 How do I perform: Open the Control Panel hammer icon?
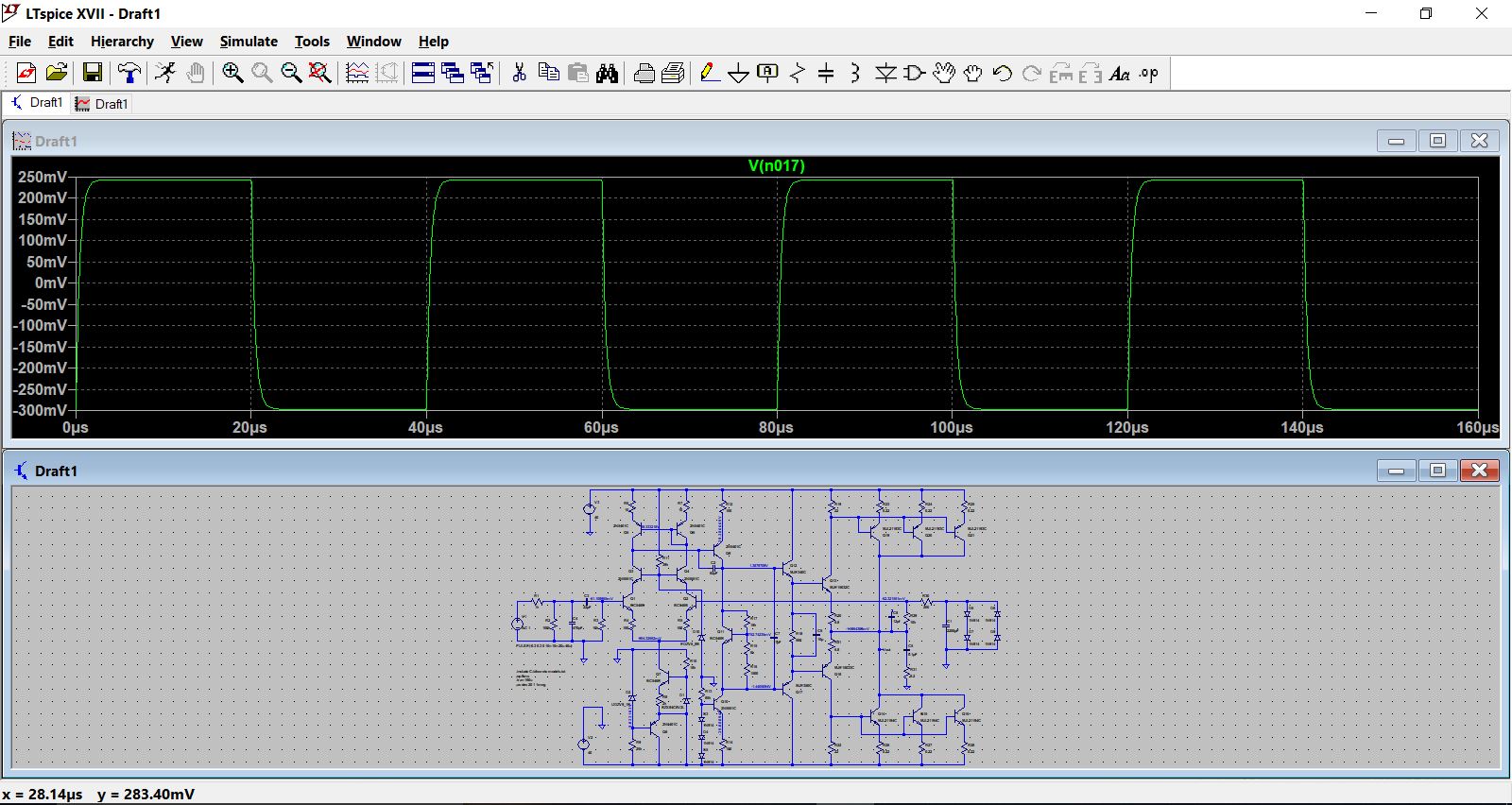pyautogui.click(x=129, y=73)
